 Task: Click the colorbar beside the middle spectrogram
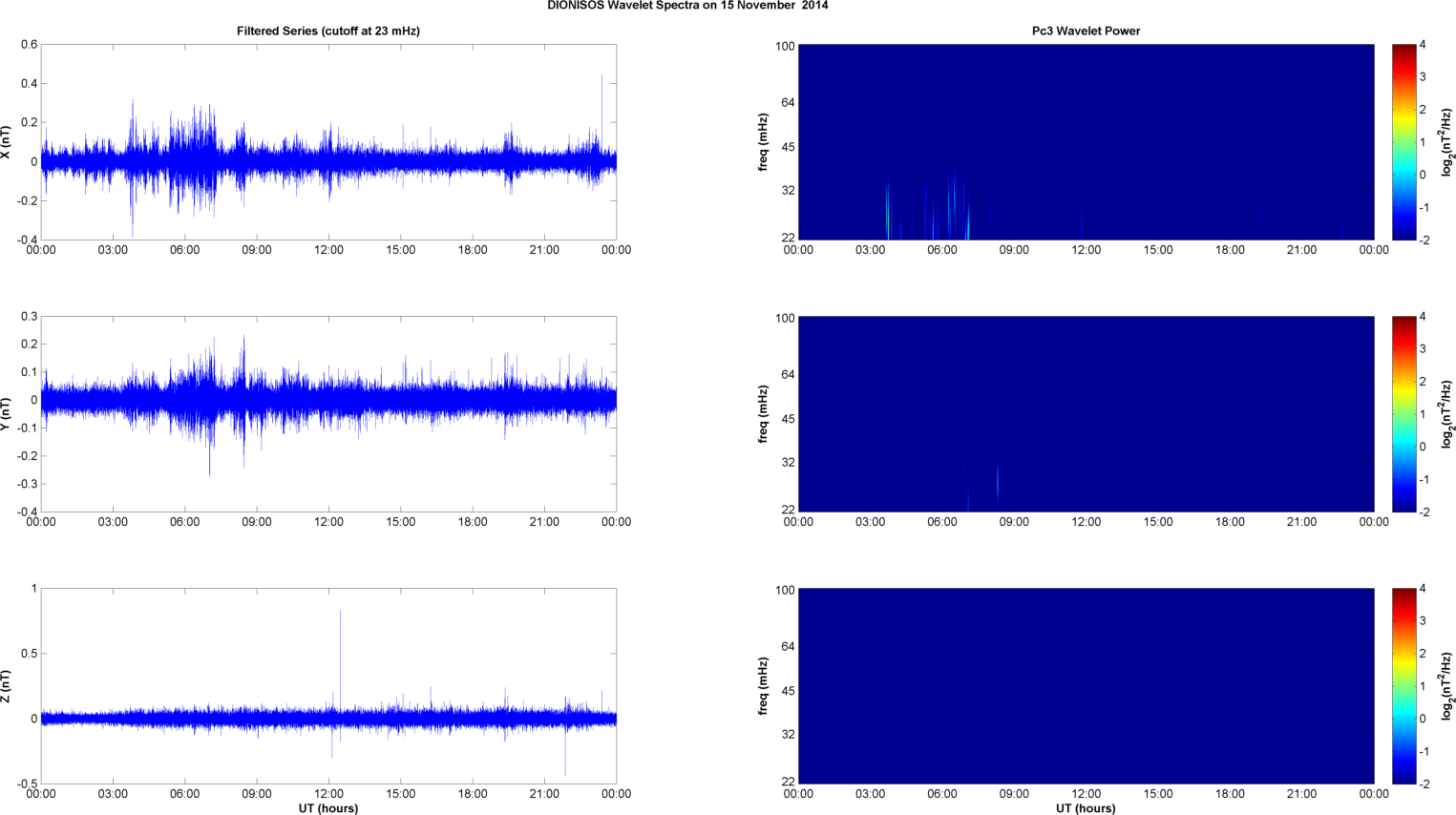pos(1403,414)
